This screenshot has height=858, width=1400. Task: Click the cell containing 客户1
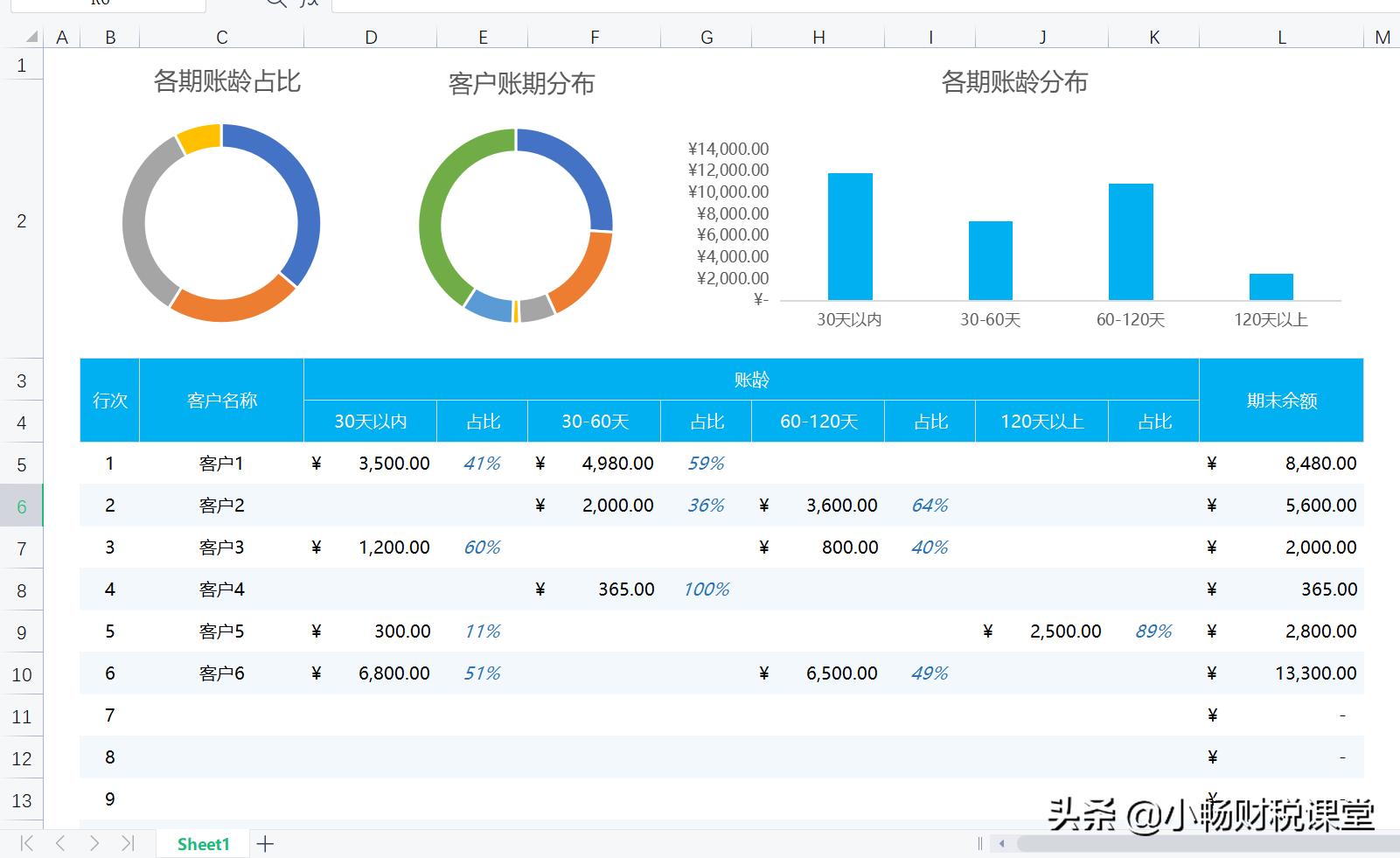(x=220, y=464)
